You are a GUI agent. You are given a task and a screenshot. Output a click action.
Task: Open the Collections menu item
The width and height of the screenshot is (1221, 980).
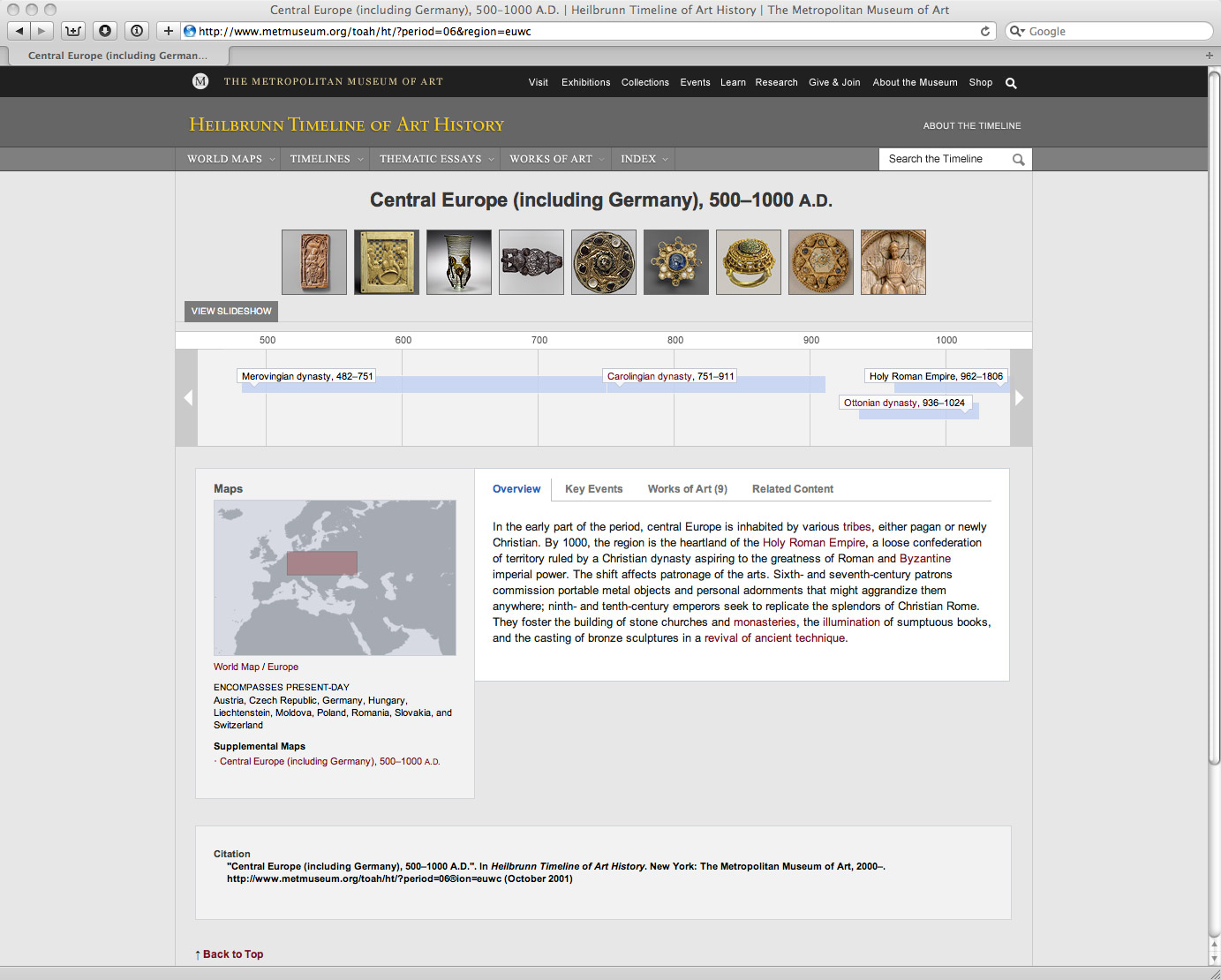point(644,82)
